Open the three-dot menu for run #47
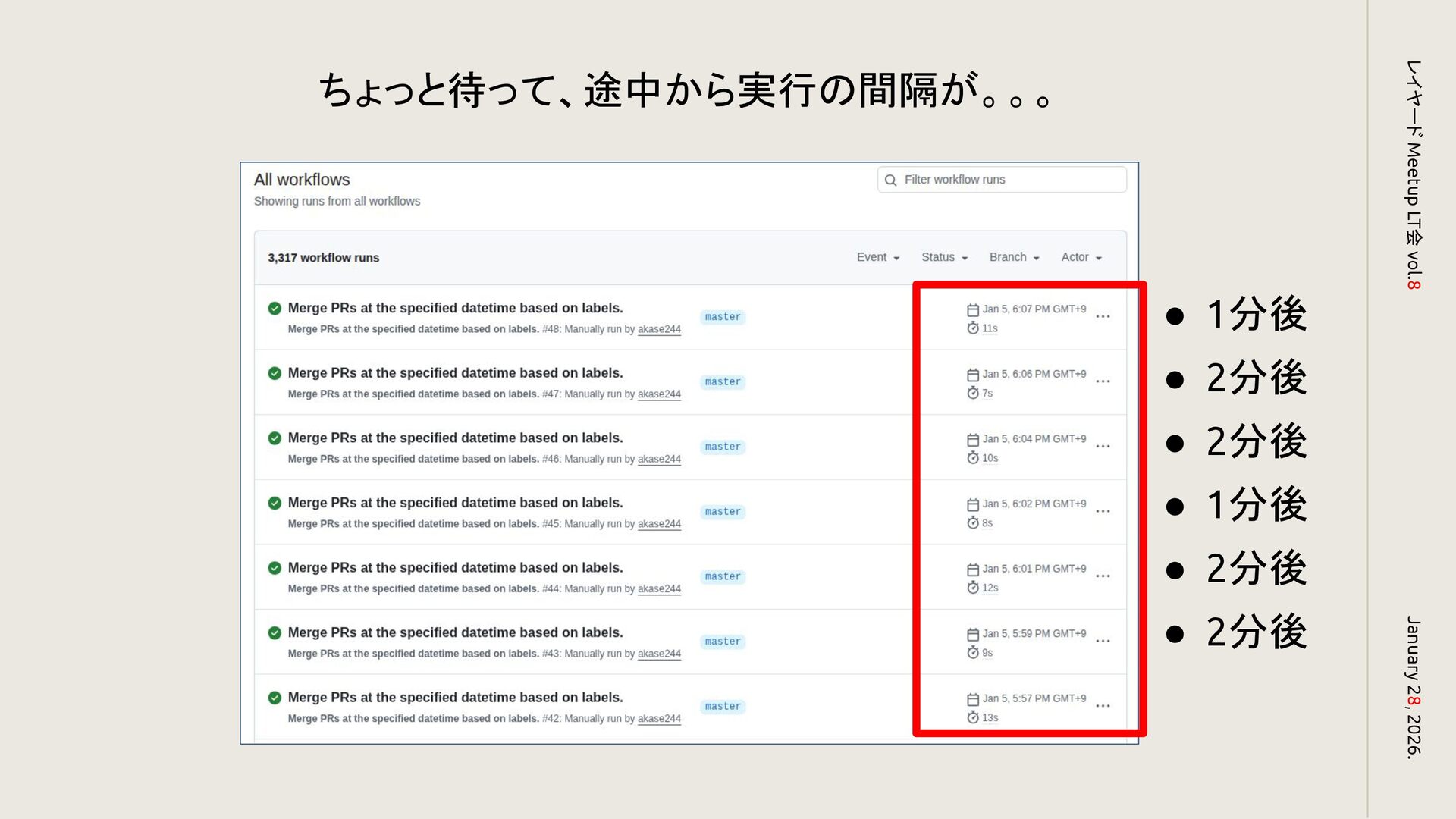The width and height of the screenshot is (1456, 819). tap(1103, 381)
